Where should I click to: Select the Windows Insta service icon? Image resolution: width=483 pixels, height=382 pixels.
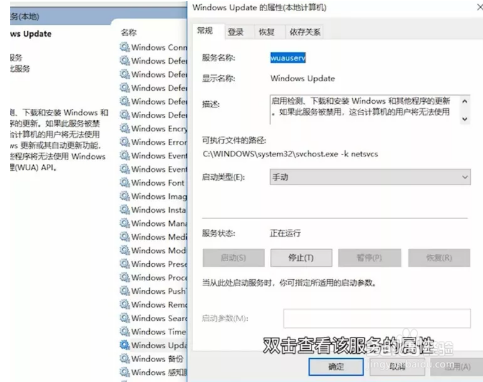click(x=125, y=210)
